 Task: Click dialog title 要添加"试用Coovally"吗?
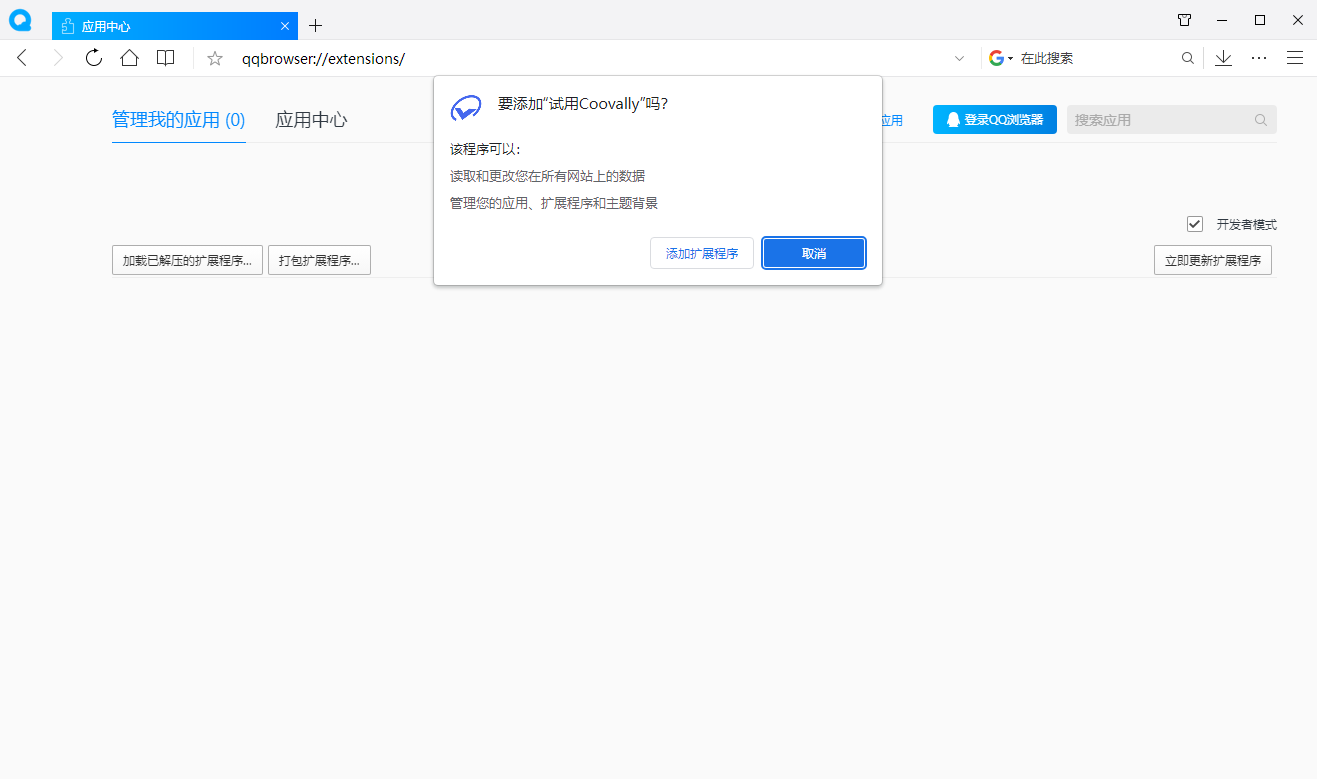click(583, 104)
